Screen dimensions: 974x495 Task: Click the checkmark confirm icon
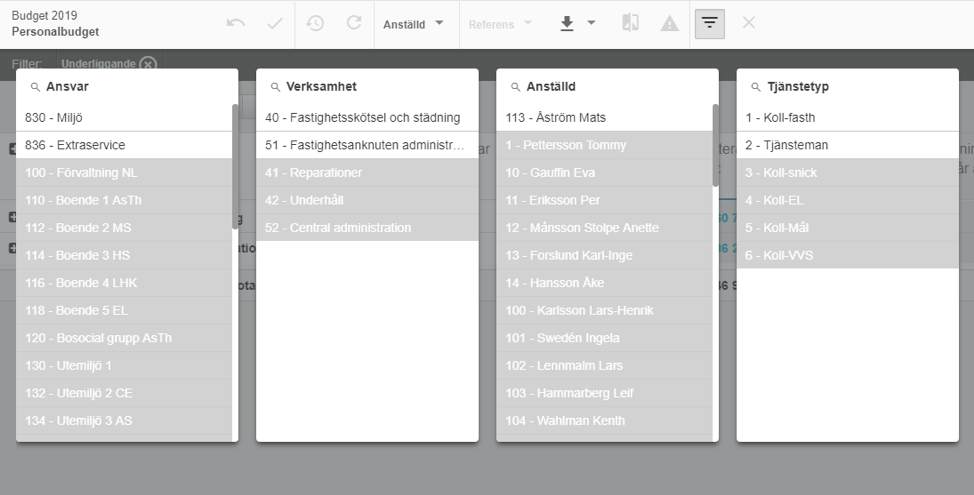[275, 23]
